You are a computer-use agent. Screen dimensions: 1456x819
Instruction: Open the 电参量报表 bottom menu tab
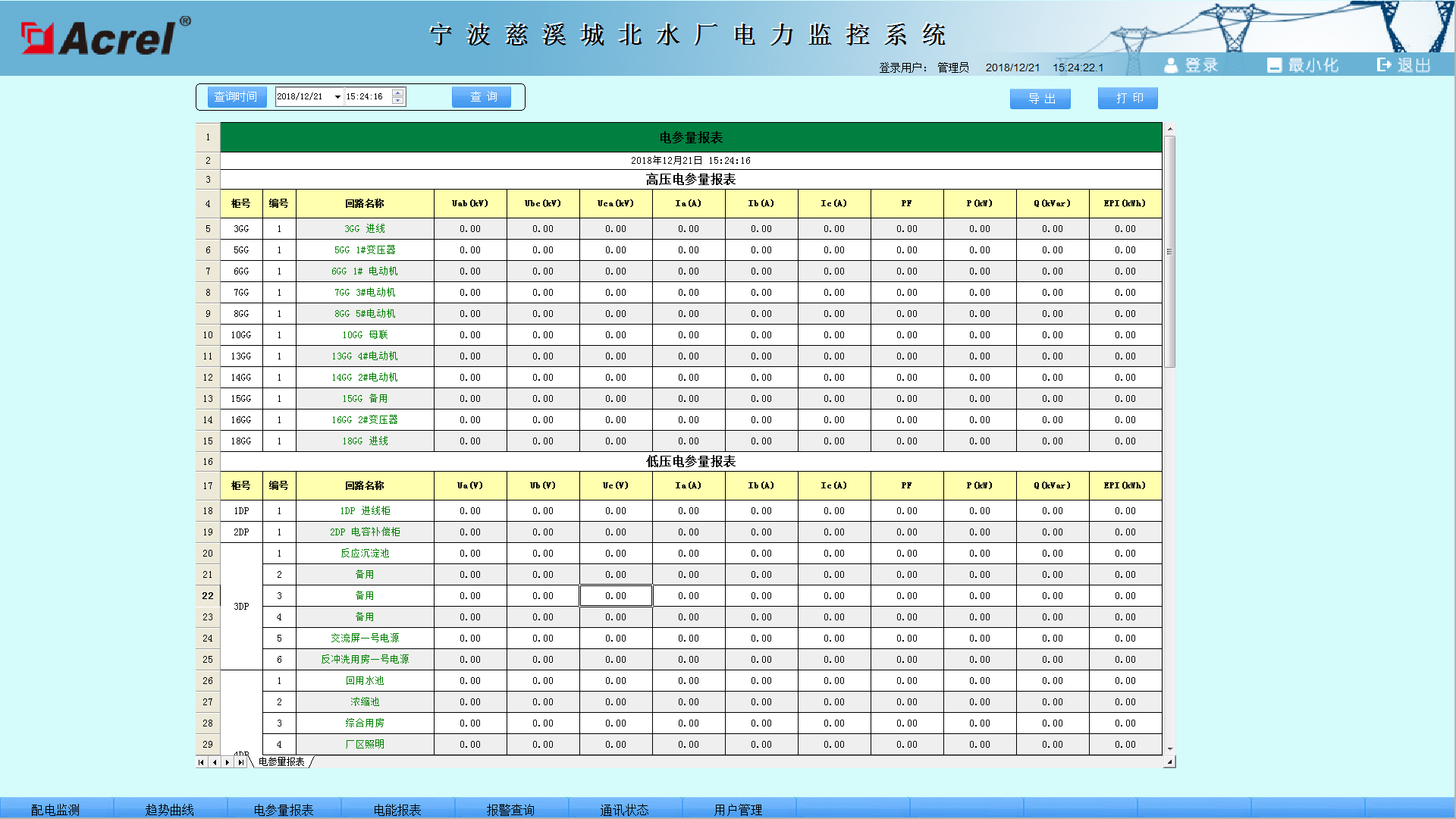pyautogui.click(x=284, y=809)
